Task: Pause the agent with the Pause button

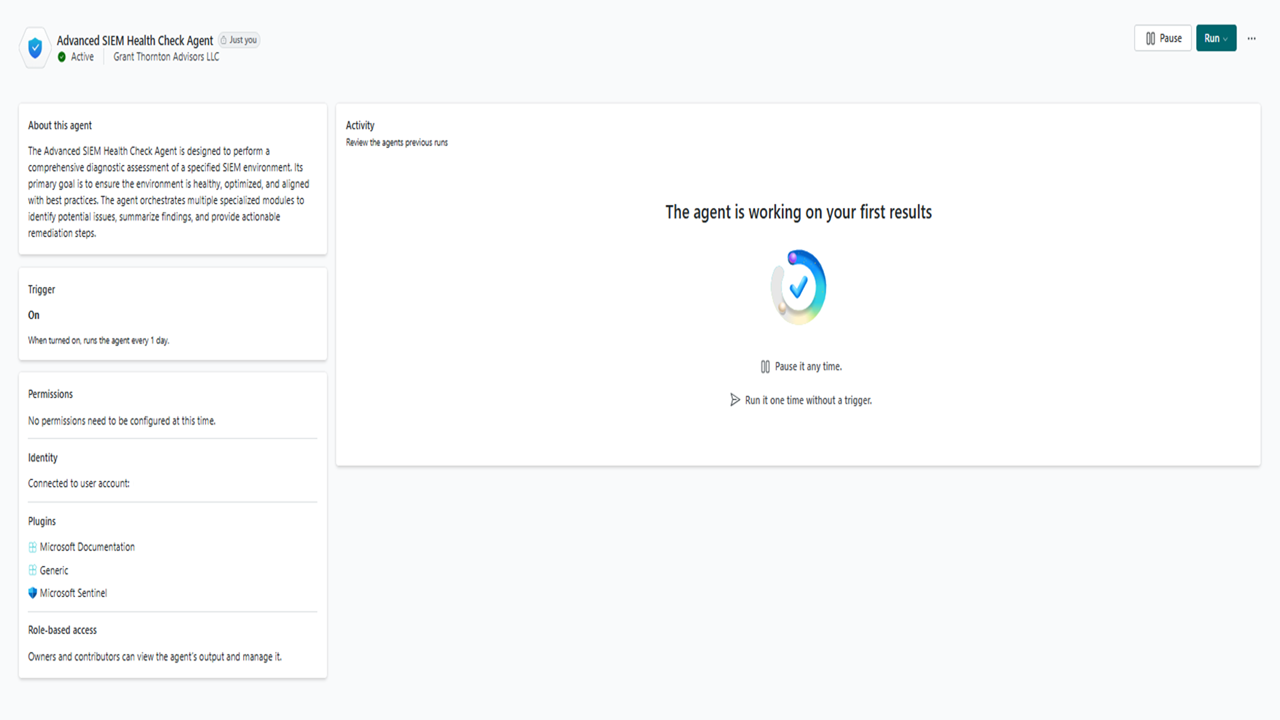Action: (1163, 38)
